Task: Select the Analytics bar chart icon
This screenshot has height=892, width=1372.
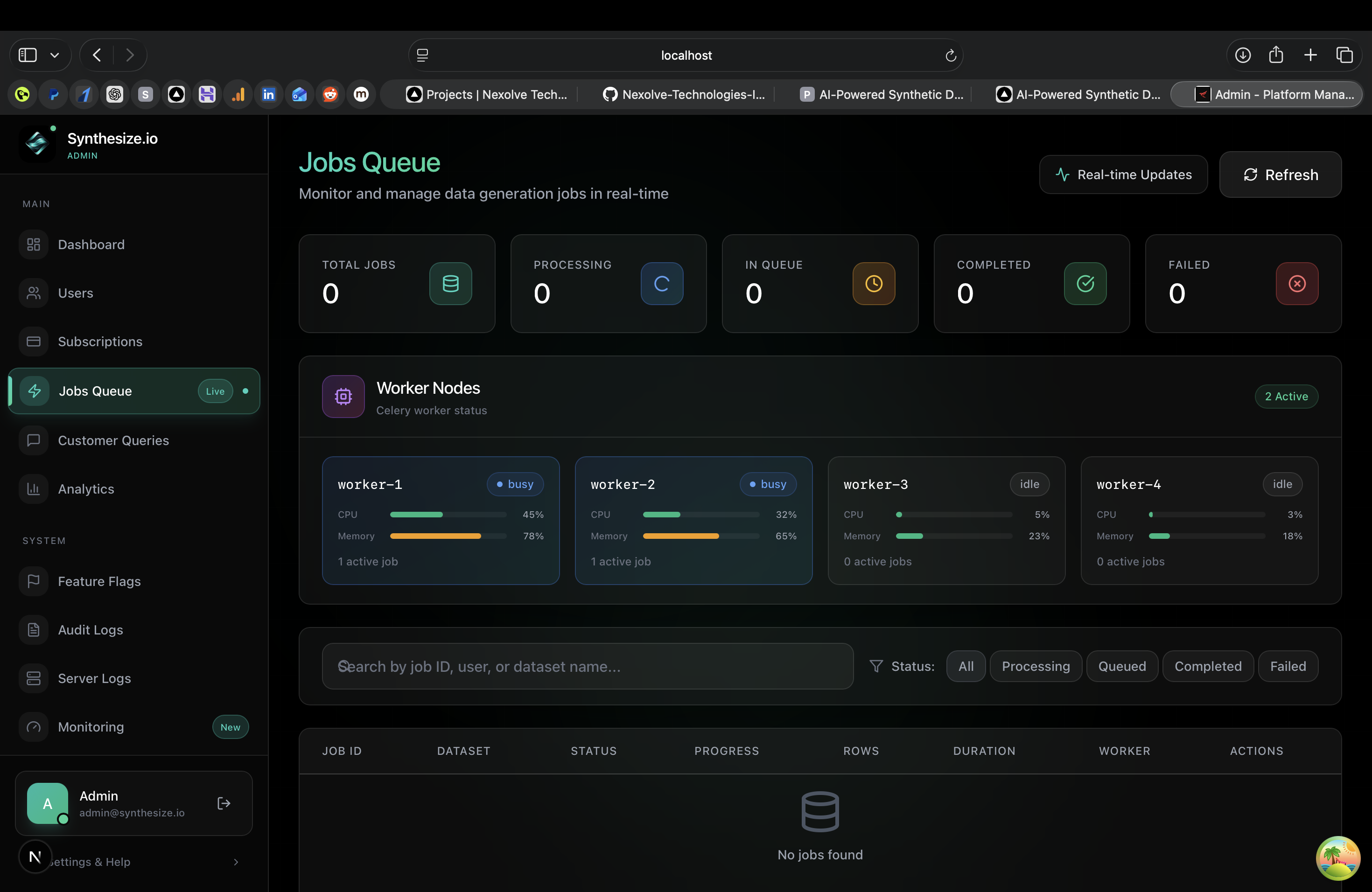Action: point(33,488)
